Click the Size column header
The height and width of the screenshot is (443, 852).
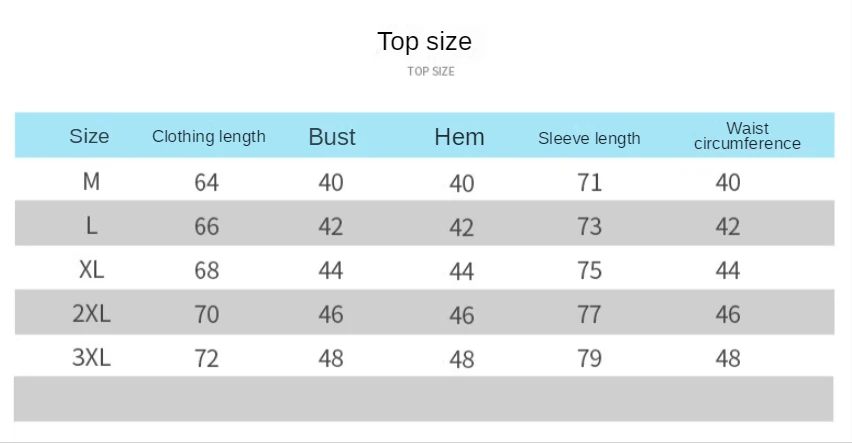pyautogui.click(x=89, y=136)
